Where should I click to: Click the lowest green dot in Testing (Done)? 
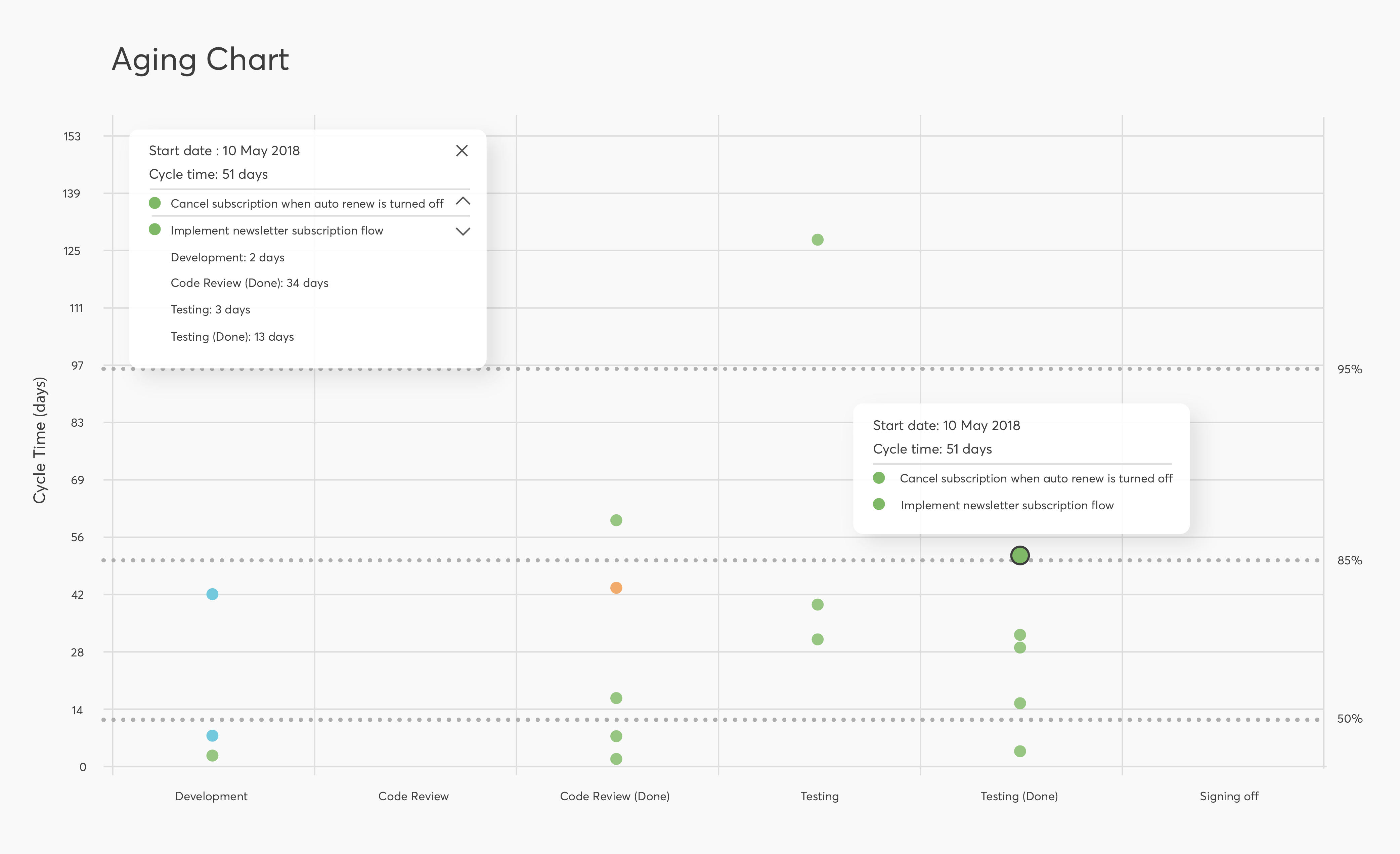point(1020,751)
